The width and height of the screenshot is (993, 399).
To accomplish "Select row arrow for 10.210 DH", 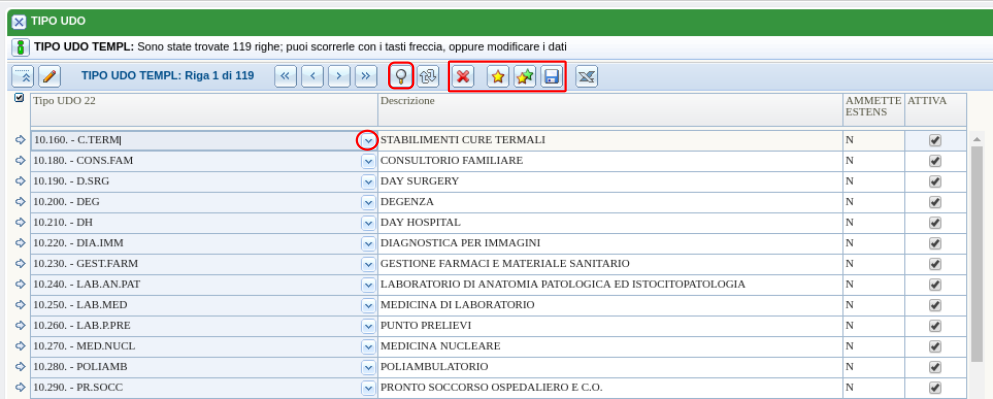I will tap(20, 222).
